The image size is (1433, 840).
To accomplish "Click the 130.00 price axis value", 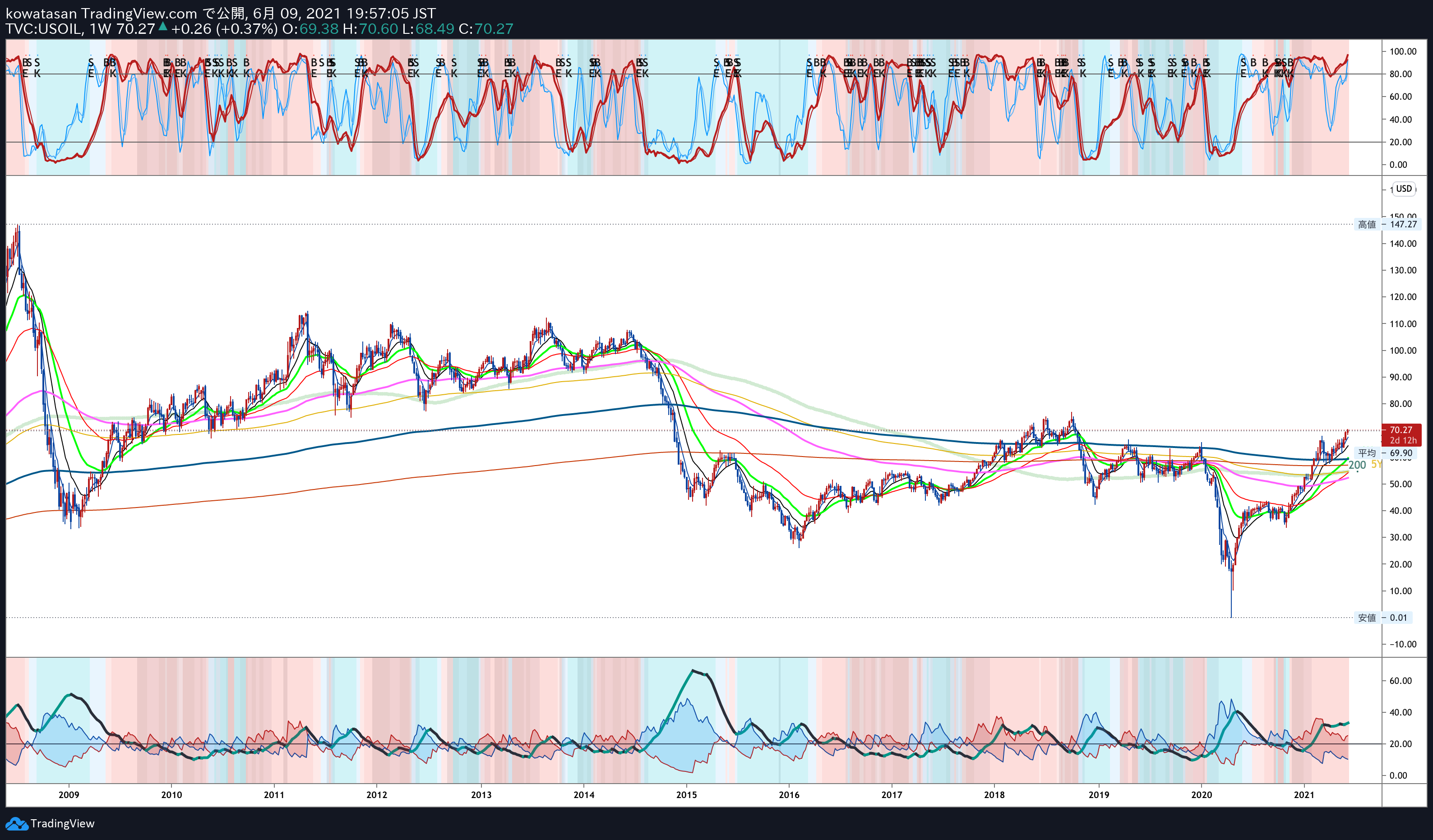I will (x=1403, y=270).
